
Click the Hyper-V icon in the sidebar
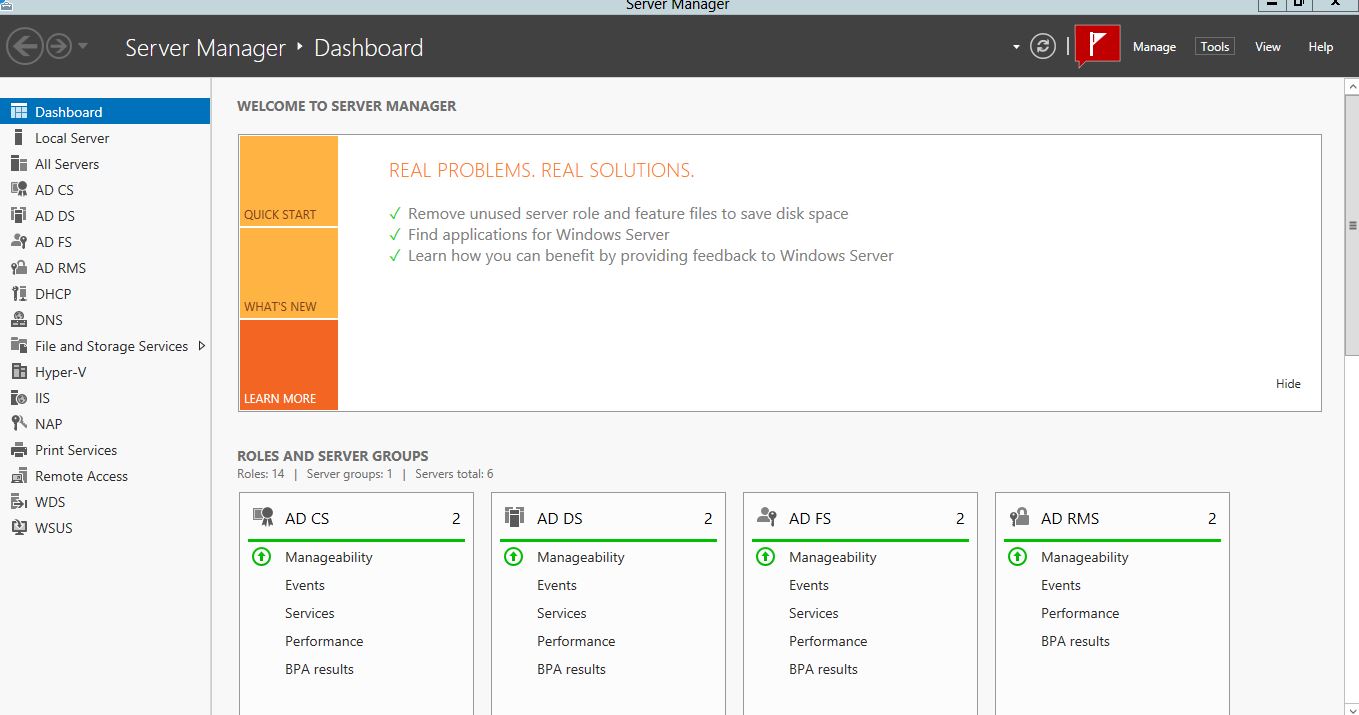[18, 372]
